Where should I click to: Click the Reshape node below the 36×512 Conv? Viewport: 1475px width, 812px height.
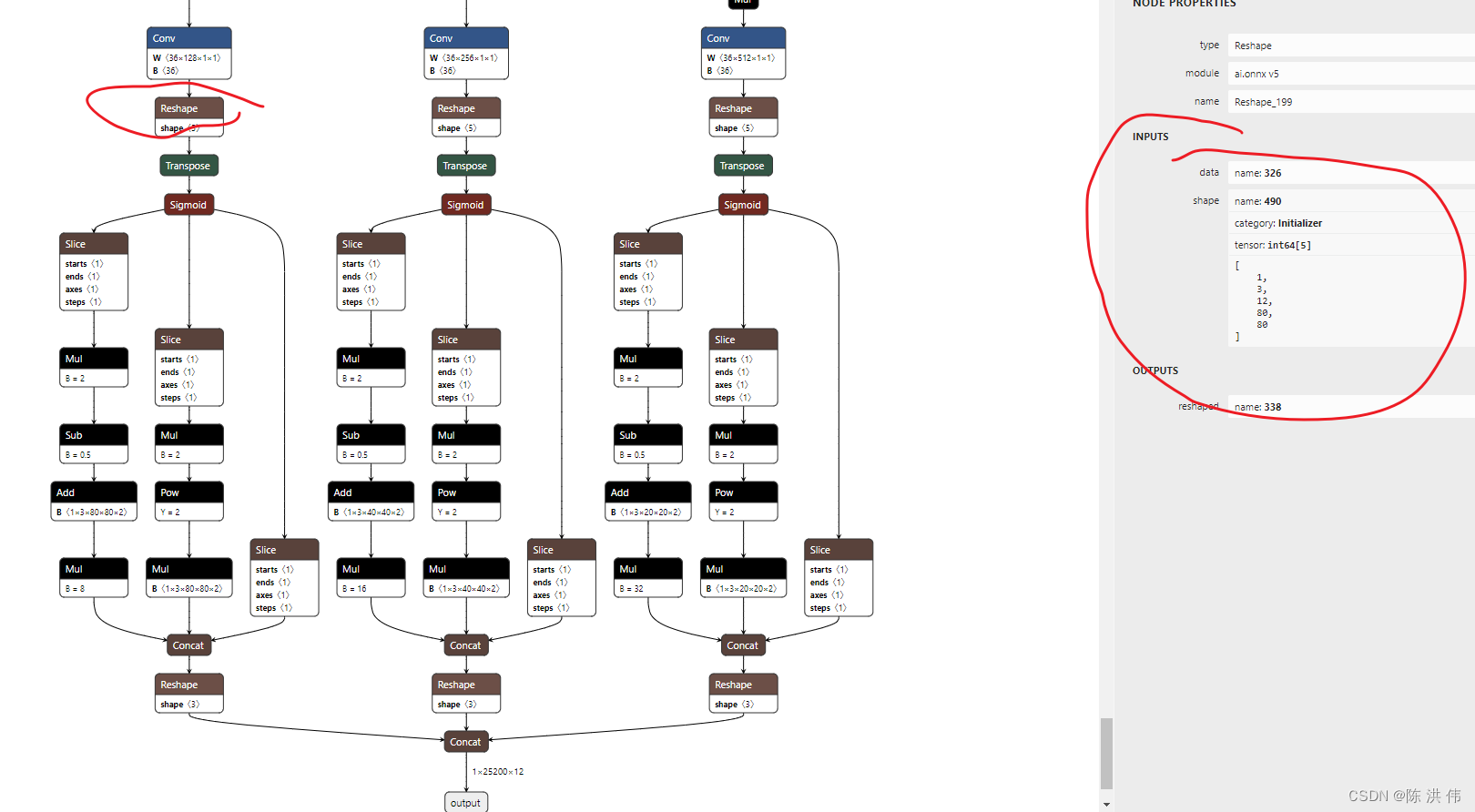pos(743,117)
